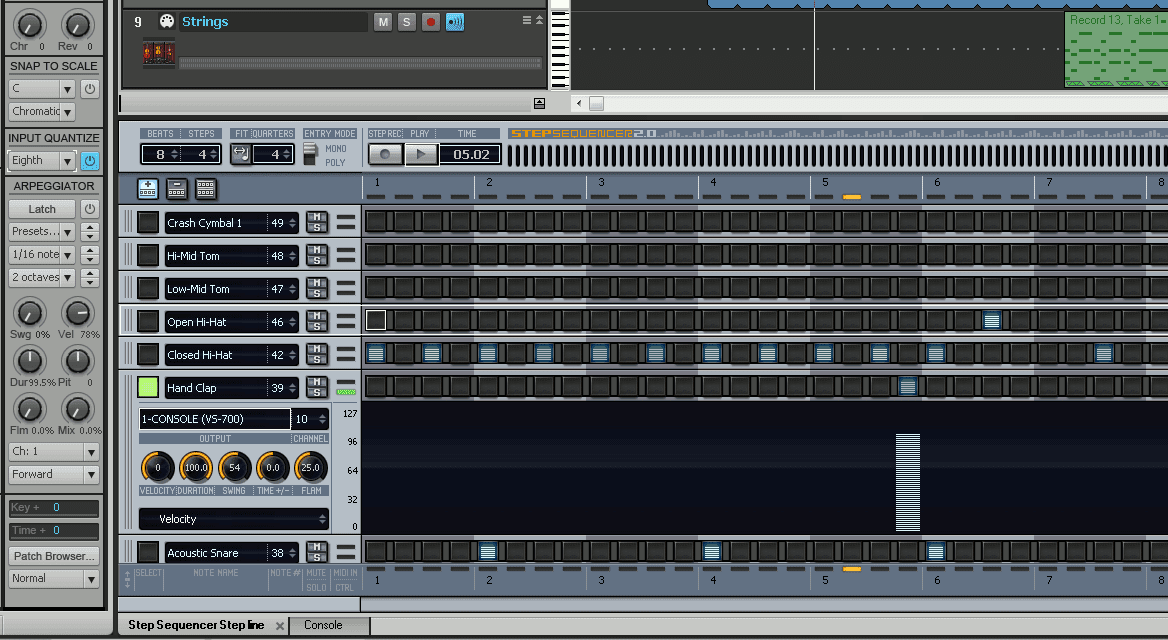Solo the Open Hi-Hat row
The height and width of the screenshot is (640, 1168).
[317, 327]
